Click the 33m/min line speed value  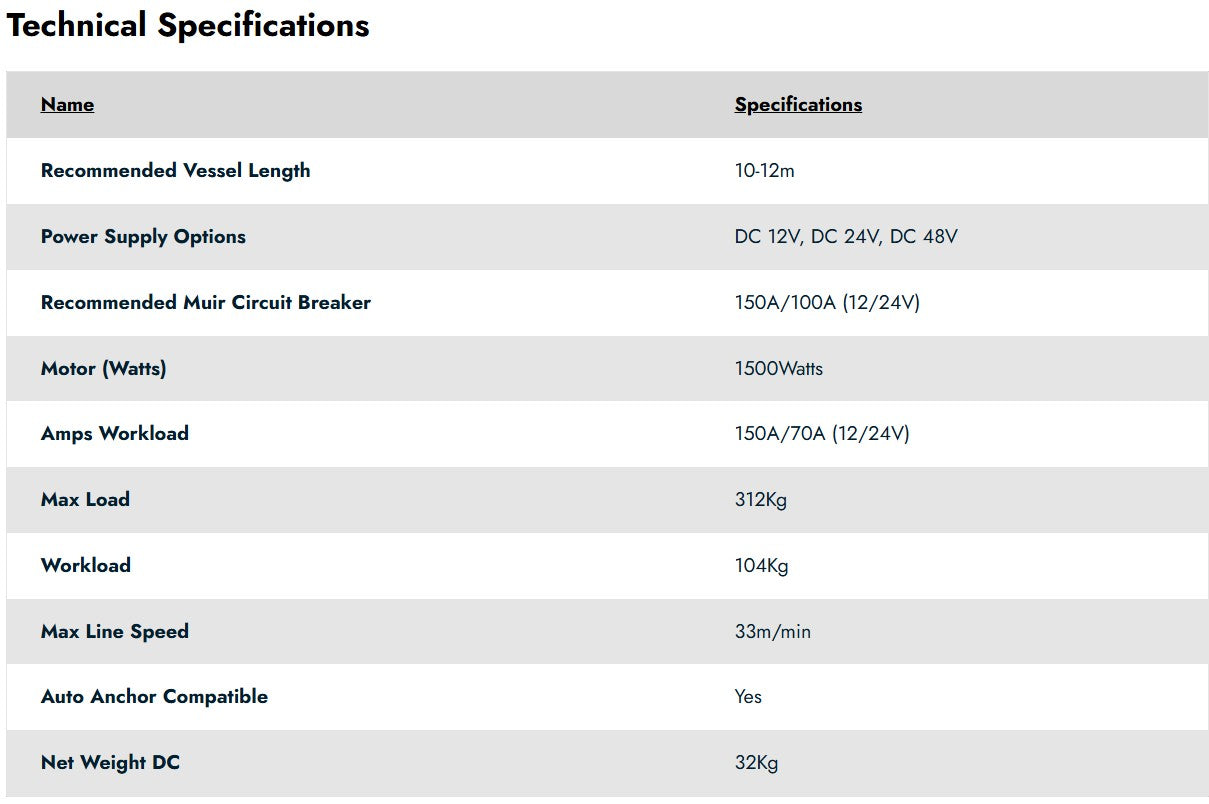tap(772, 632)
